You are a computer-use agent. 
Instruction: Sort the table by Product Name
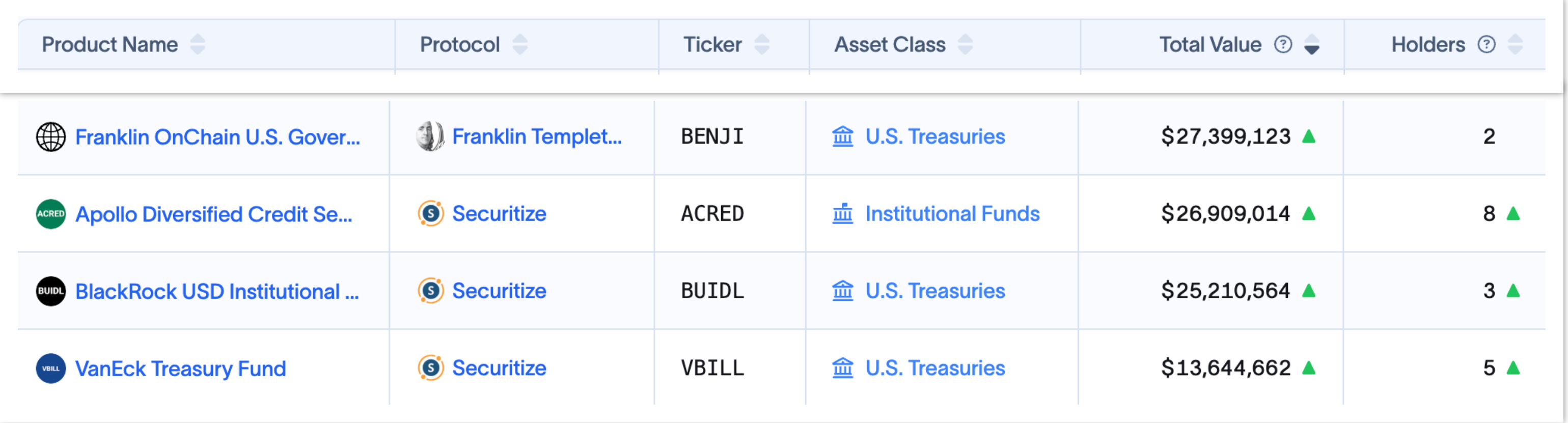[198, 44]
